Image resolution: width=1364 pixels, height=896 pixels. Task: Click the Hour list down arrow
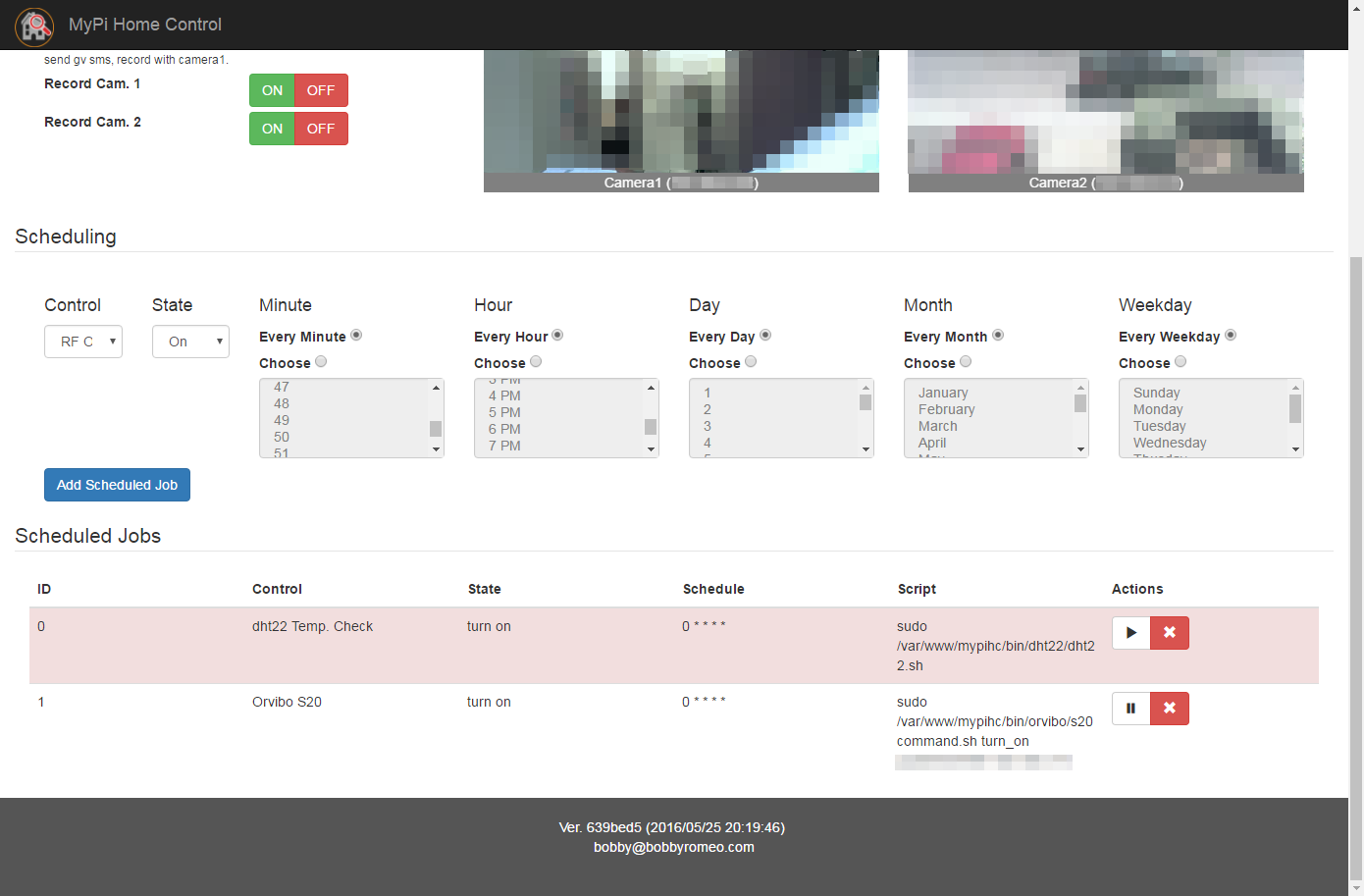tap(651, 449)
